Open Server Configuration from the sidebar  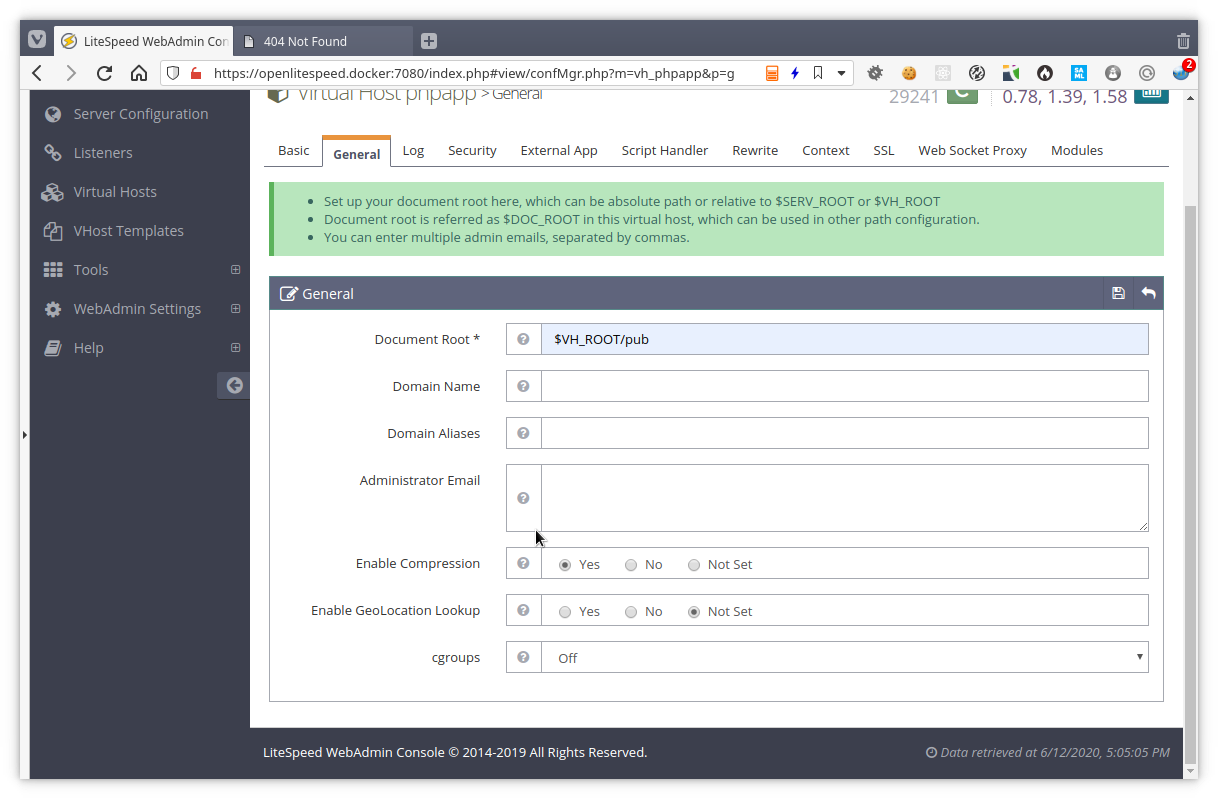tap(140, 113)
